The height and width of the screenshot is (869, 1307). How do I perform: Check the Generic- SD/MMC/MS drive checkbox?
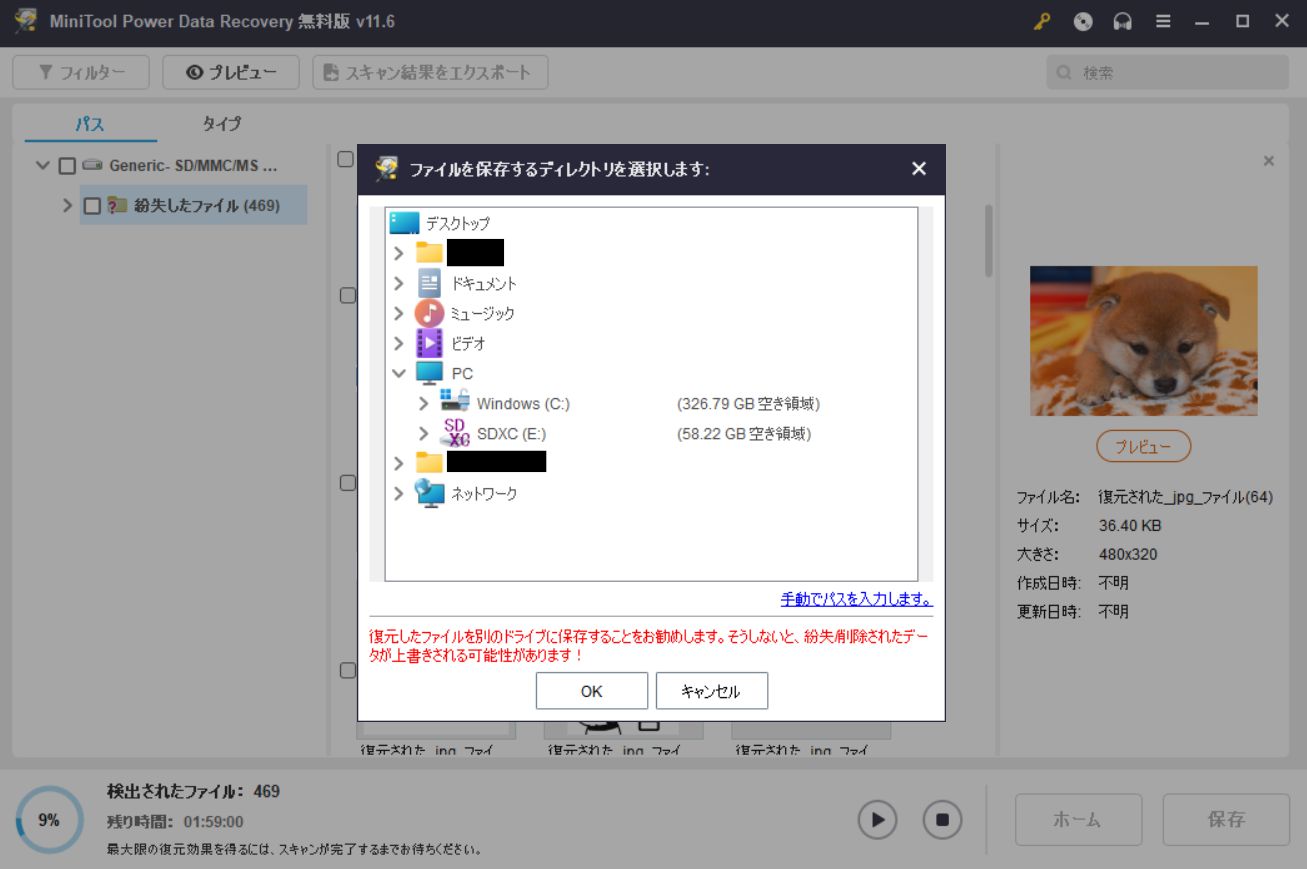(x=67, y=166)
